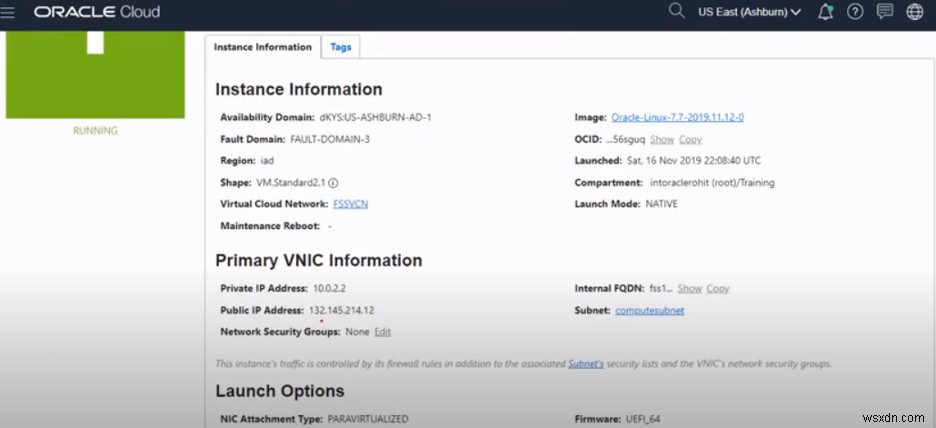Open the globe language icon

[x=914, y=12]
